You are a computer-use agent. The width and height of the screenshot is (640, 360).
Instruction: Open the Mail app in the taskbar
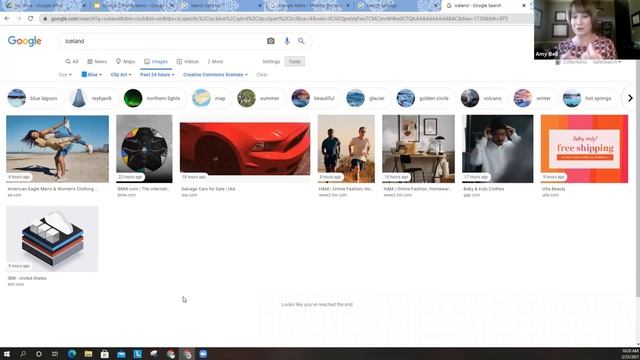pos(121,354)
